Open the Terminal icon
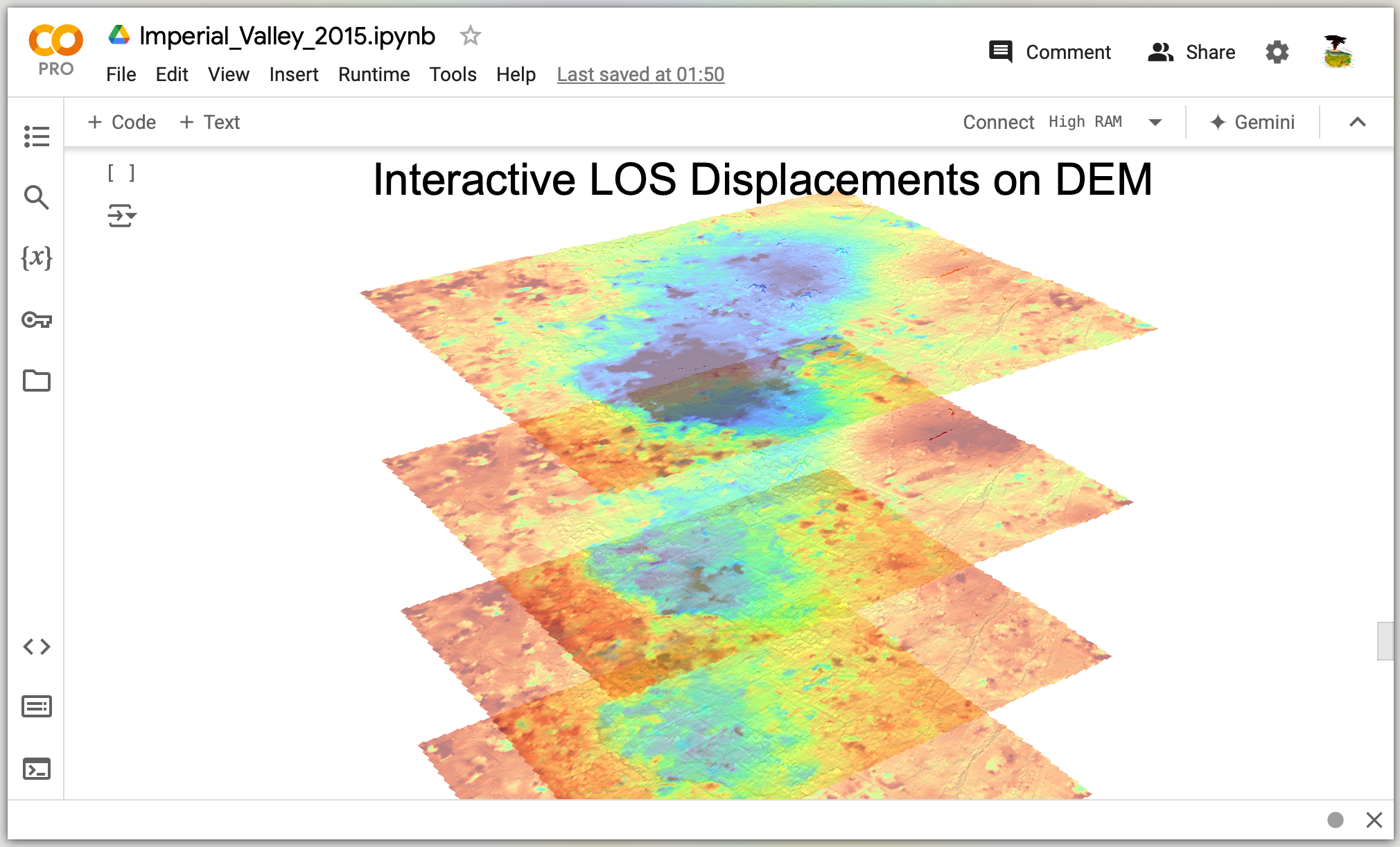 (36, 769)
